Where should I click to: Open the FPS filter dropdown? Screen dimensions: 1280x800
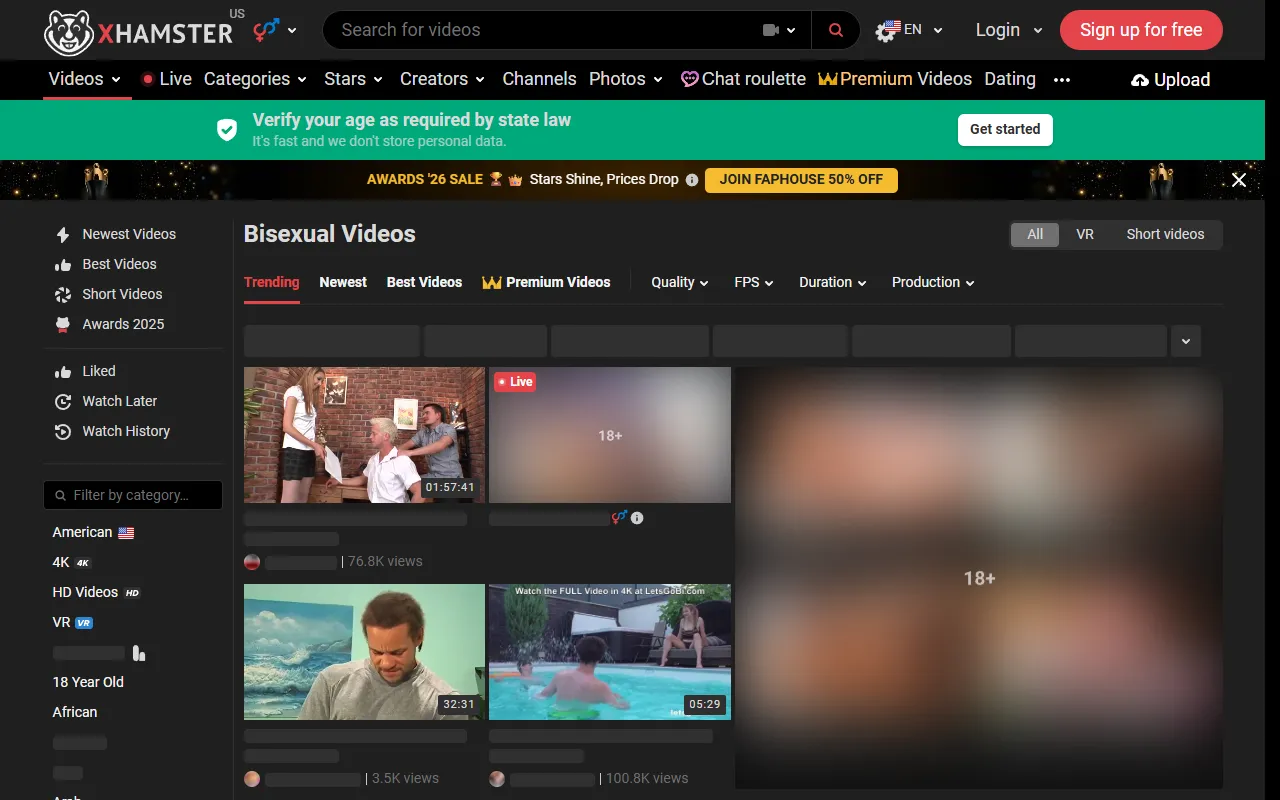tap(754, 282)
